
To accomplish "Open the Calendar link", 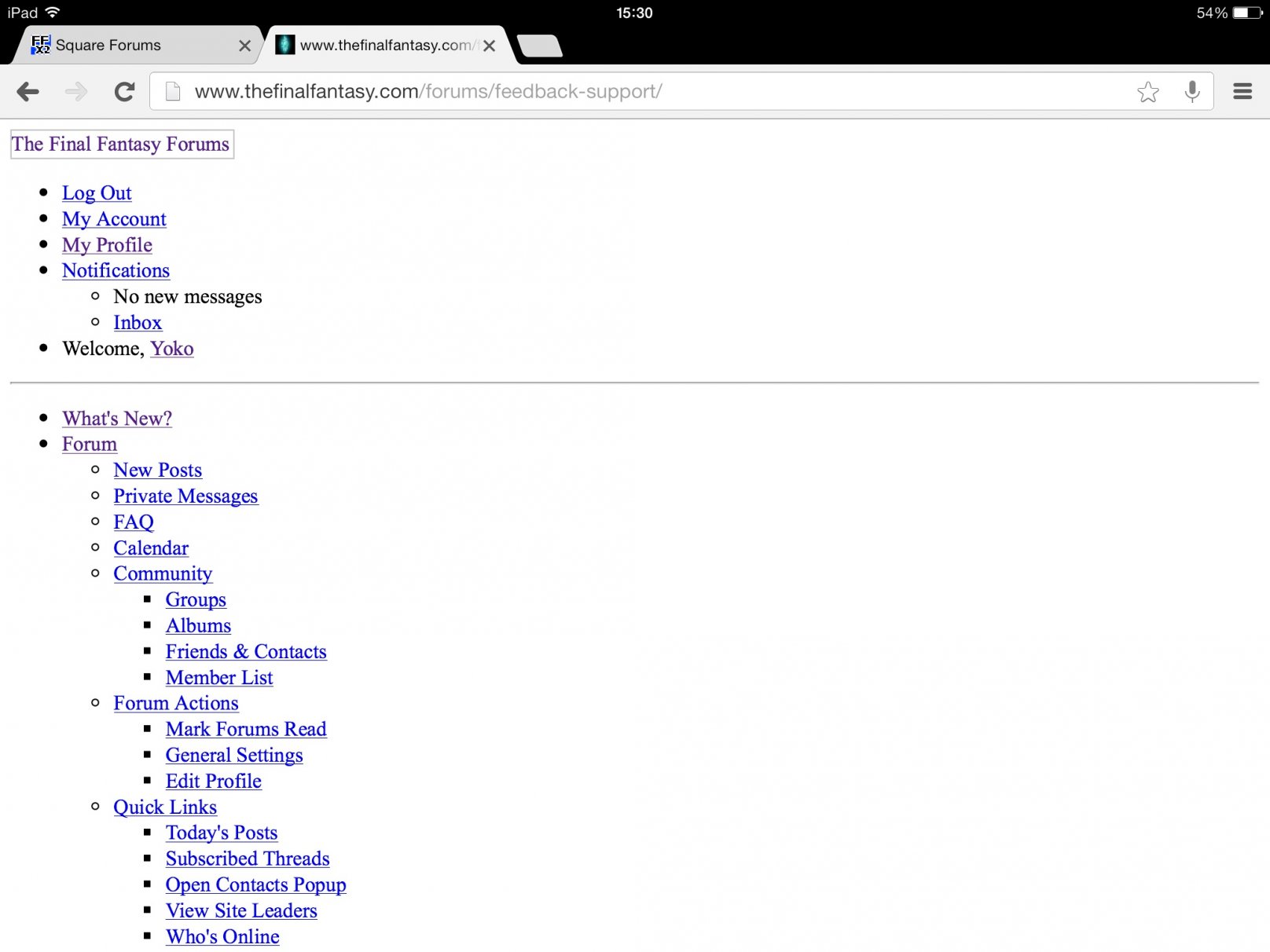I will pos(151,548).
